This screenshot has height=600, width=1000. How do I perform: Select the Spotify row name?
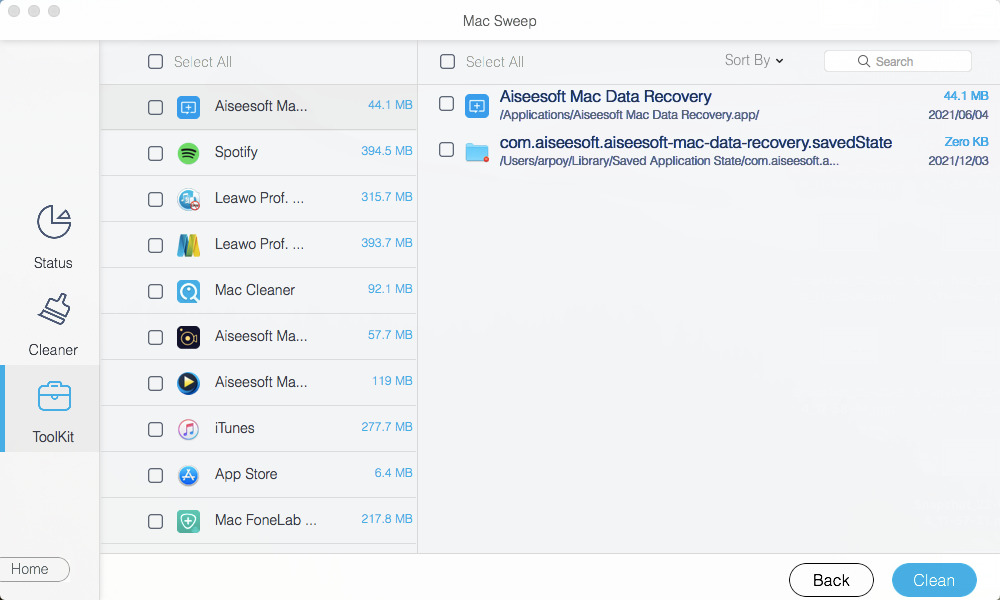(236, 152)
